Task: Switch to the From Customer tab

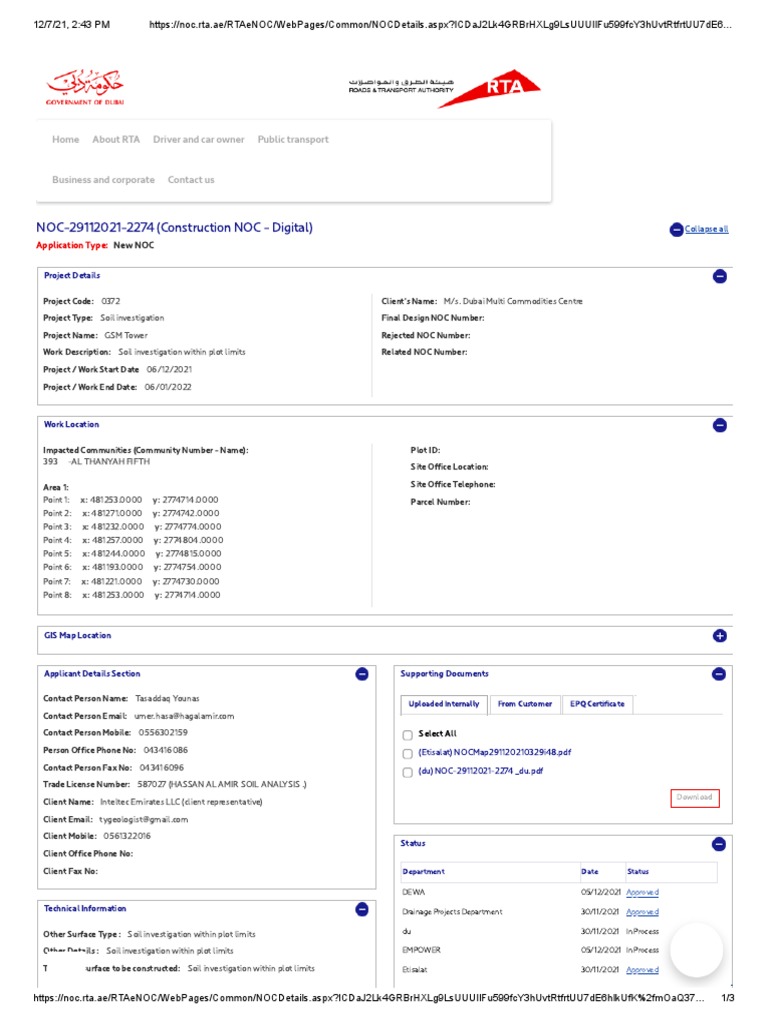Action: [524, 704]
